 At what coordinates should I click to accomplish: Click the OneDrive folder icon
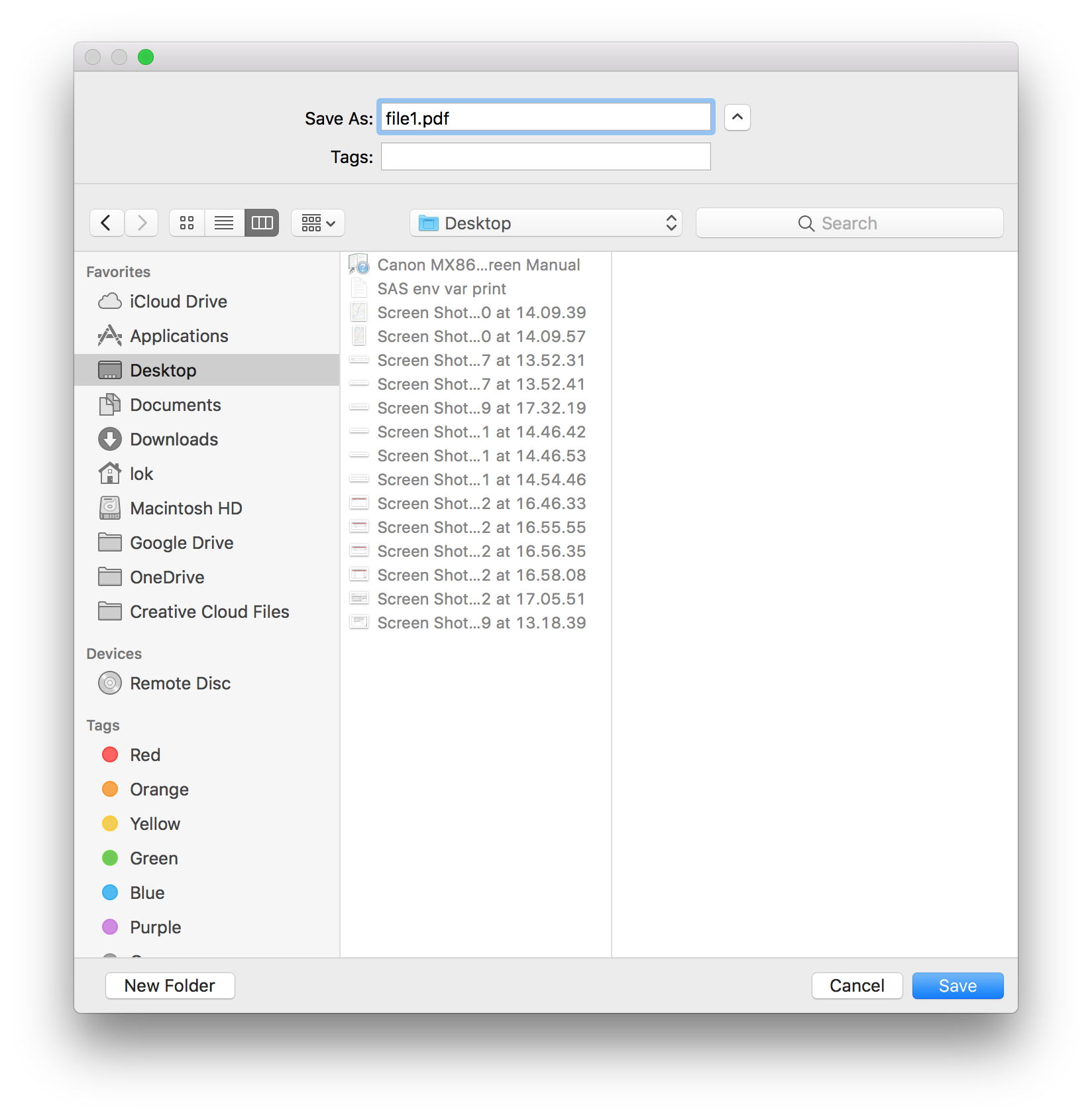(110, 577)
